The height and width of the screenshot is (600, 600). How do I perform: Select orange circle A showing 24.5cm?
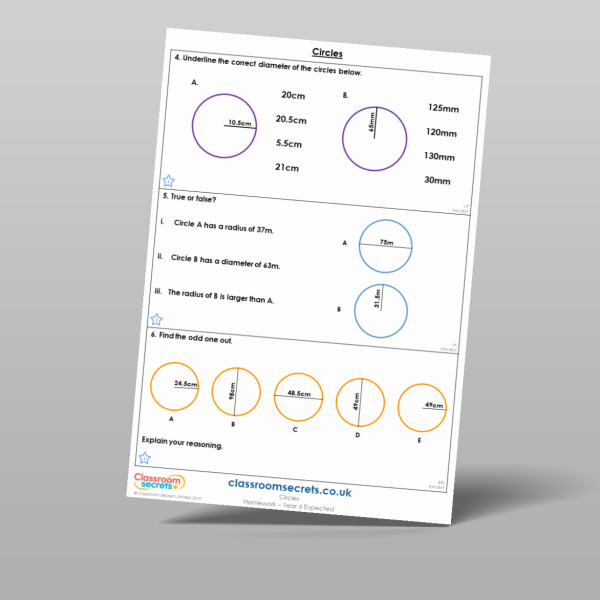[x=177, y=386]
